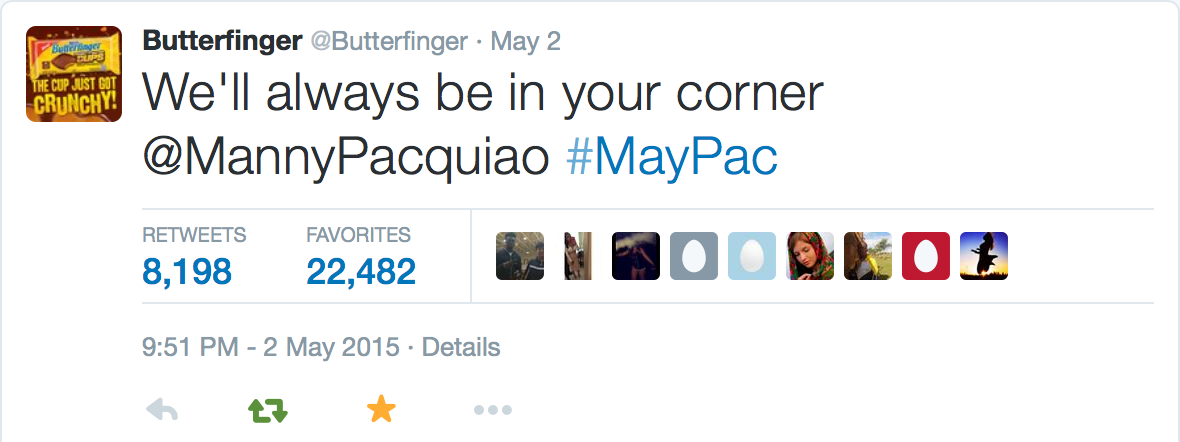
Task: Open the gray egg avatar
Action: (694, 256)
